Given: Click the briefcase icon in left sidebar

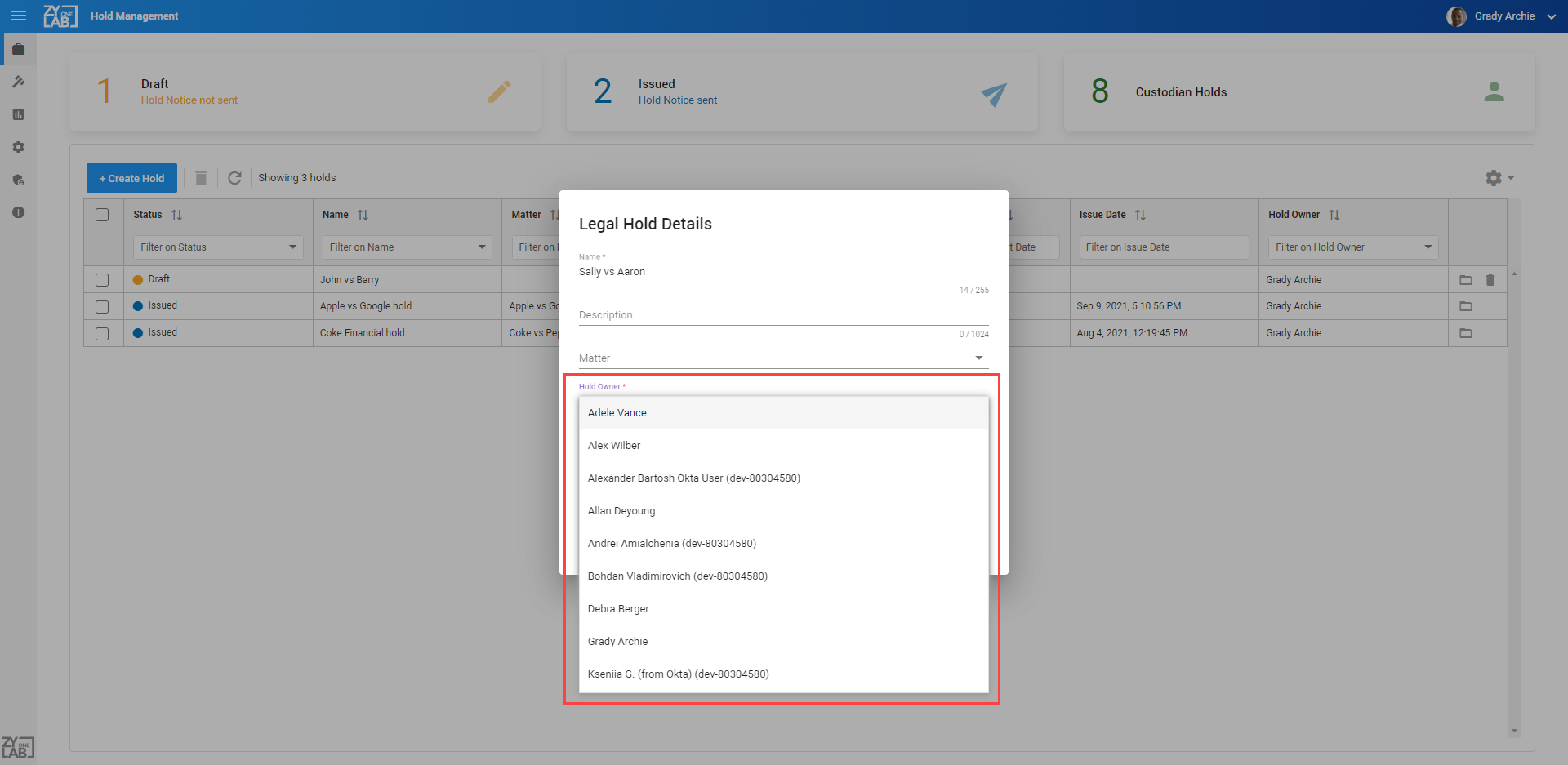Looking at the screenshot, I should point(18,49).
